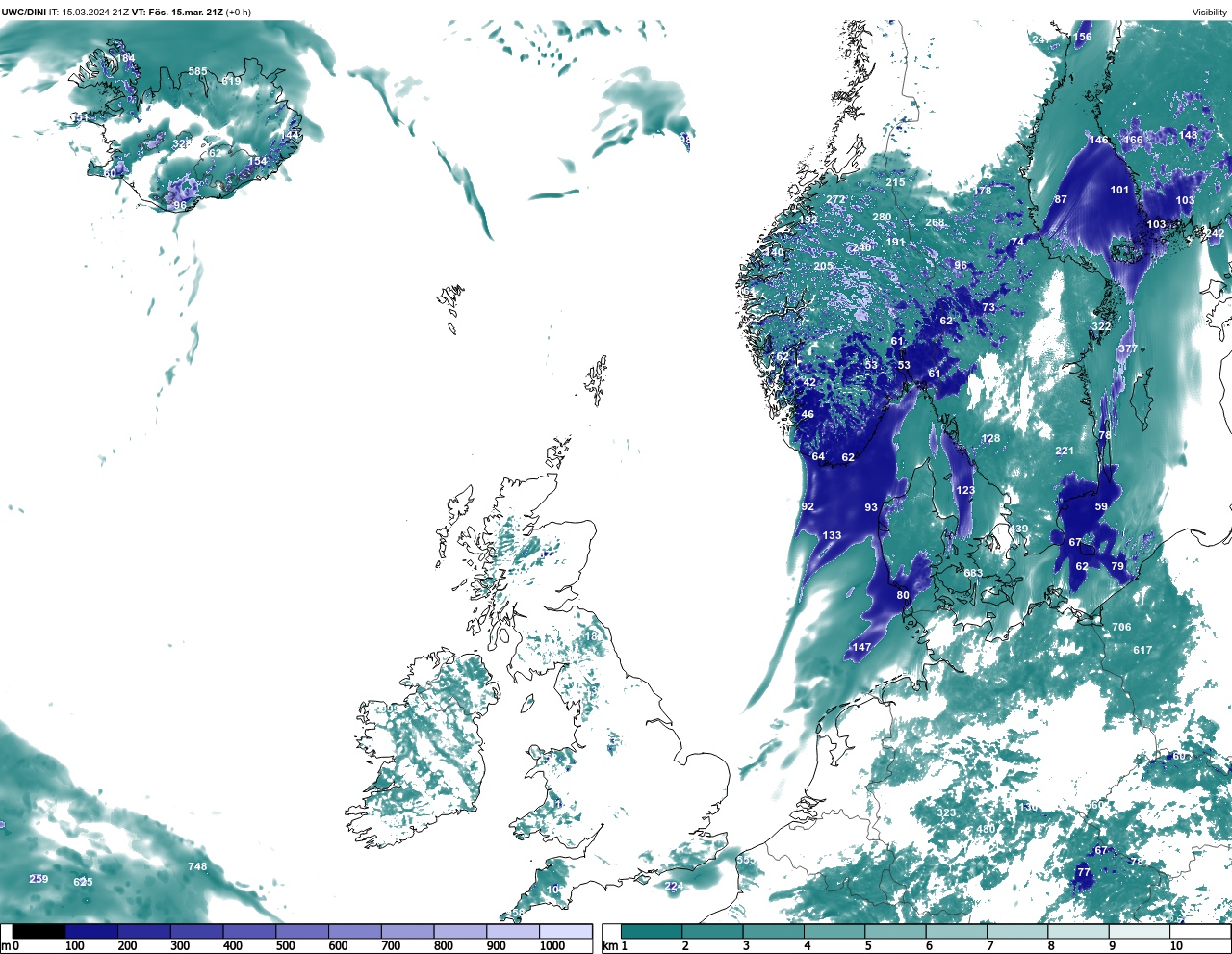
Task: Click the '(+0 h)' forecast offset text
Action: pos(239,12)
